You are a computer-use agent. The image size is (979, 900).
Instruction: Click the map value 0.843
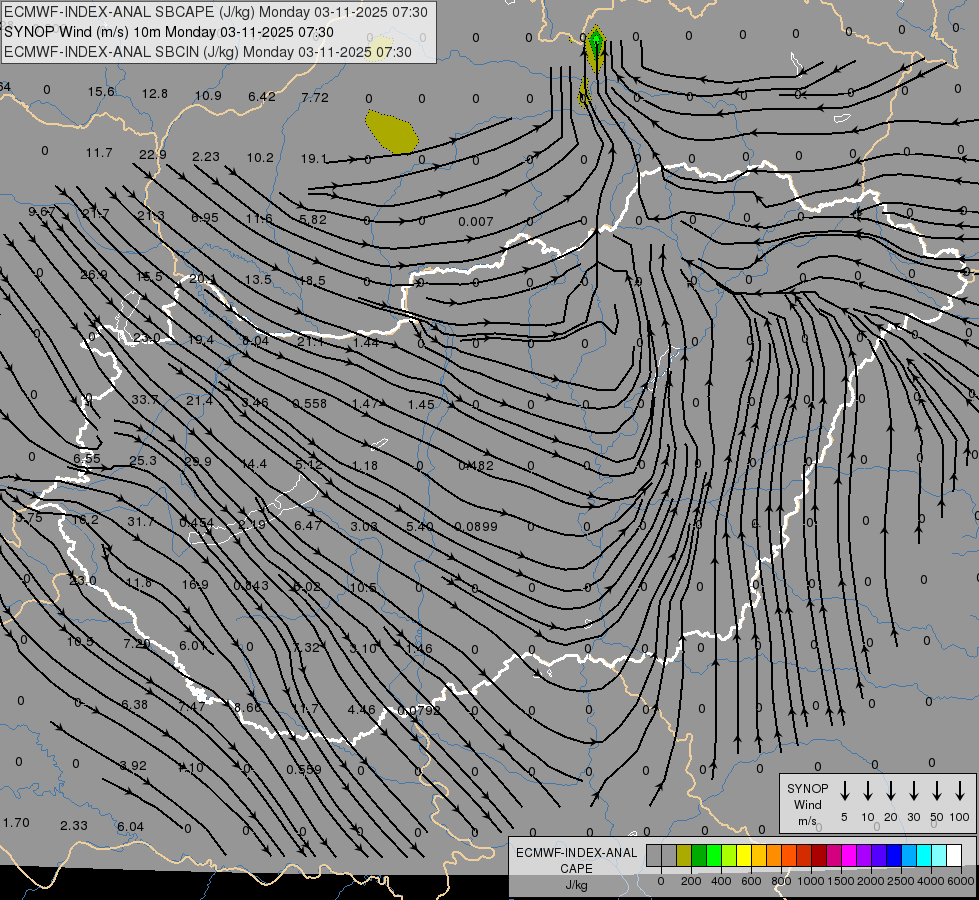click(x=251, y=586)
